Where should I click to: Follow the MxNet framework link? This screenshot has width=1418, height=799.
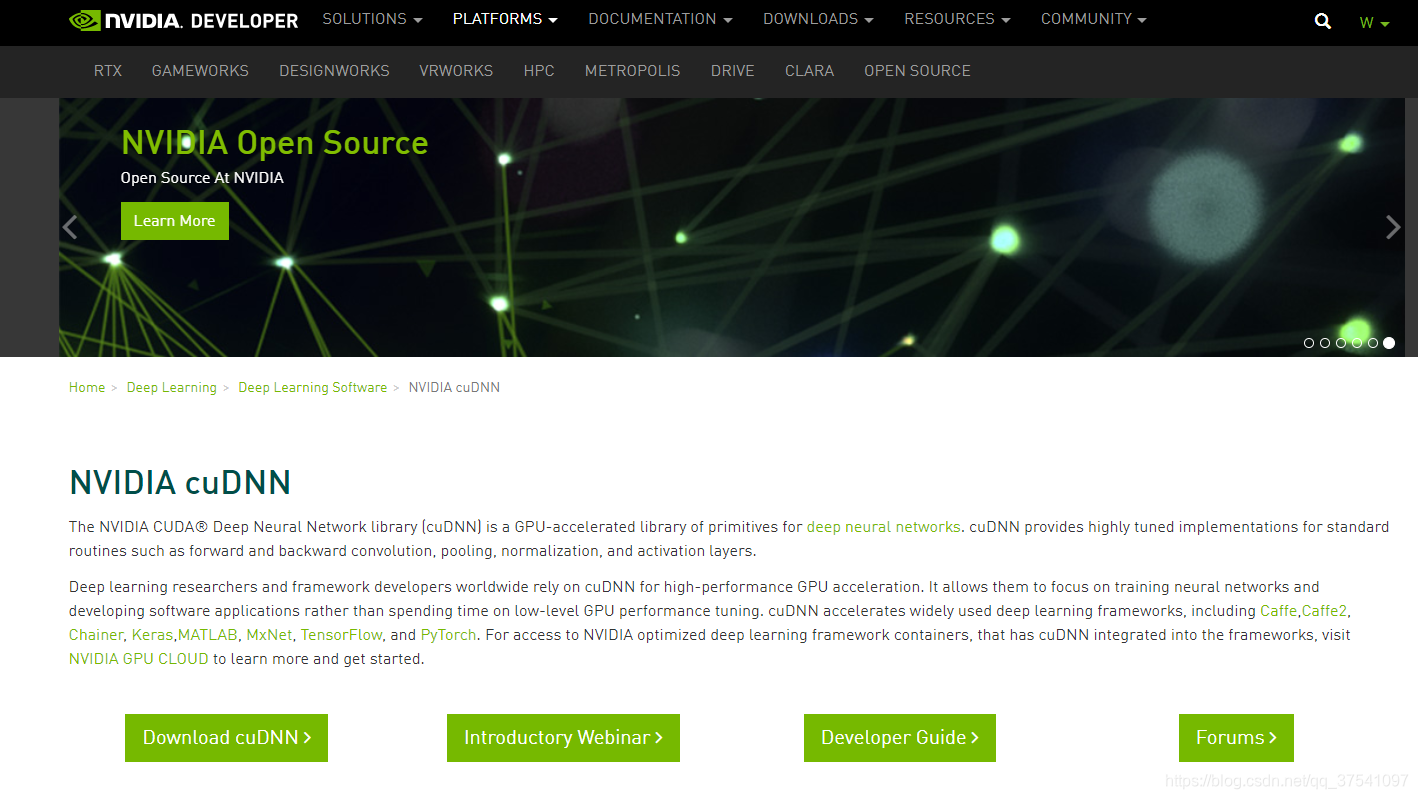pyautogui.click(x=269, y=635)
